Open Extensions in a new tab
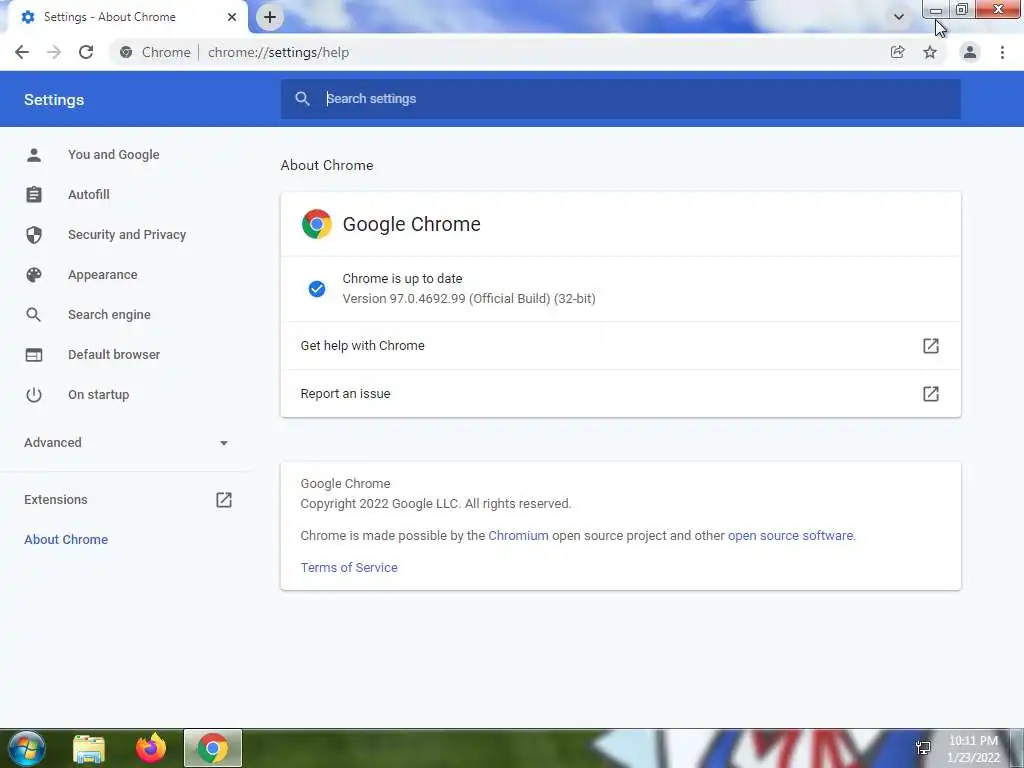Viewport: 1024px width, 768px height. pos(127,500)
